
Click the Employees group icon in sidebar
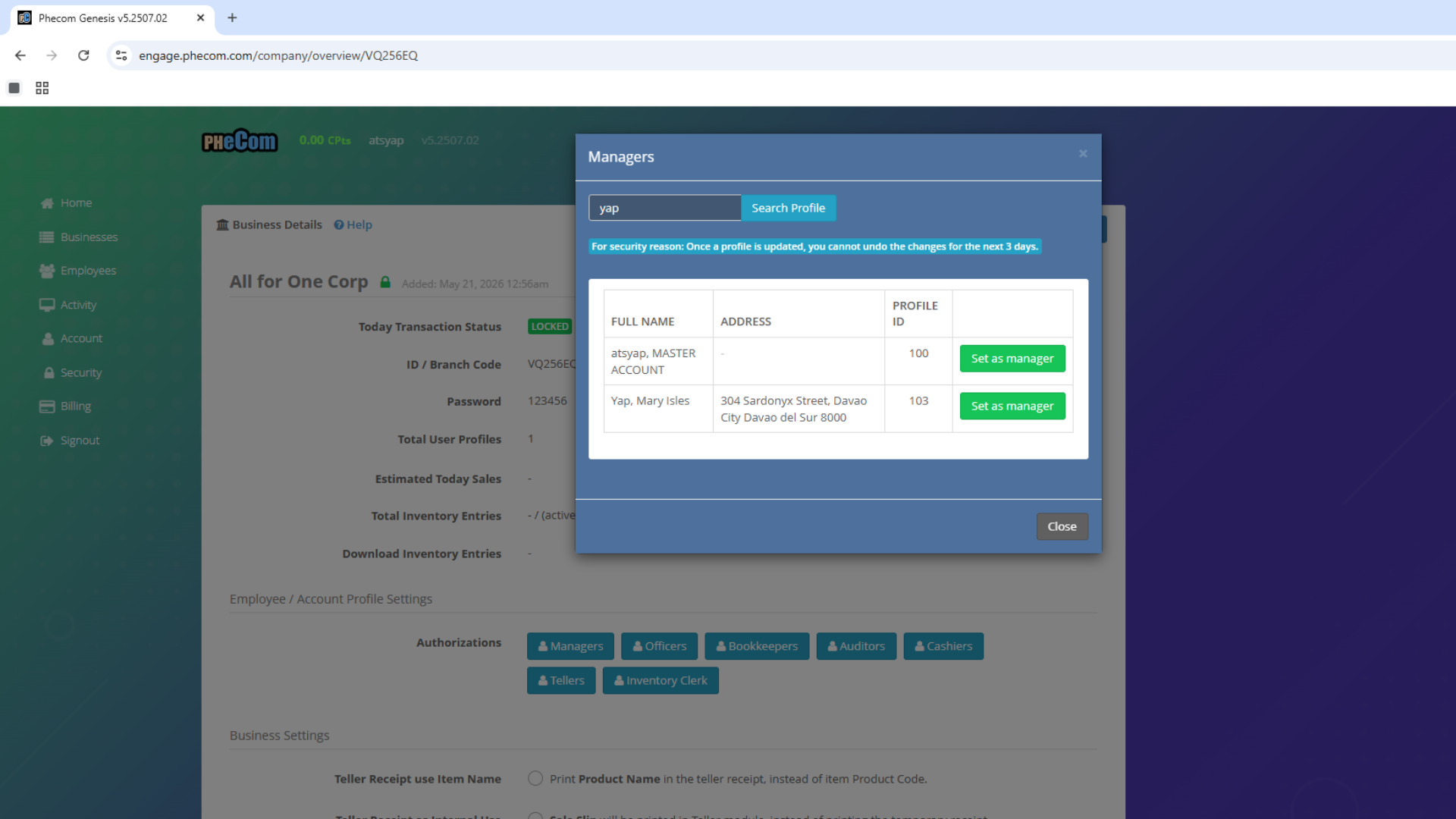coord(47,271)
